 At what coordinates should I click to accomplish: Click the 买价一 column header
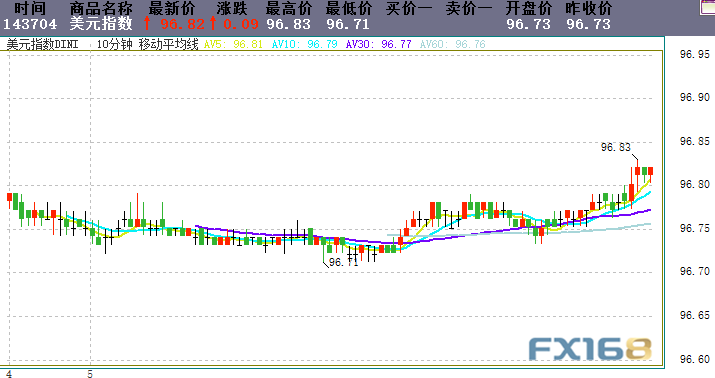coord(409,8)
